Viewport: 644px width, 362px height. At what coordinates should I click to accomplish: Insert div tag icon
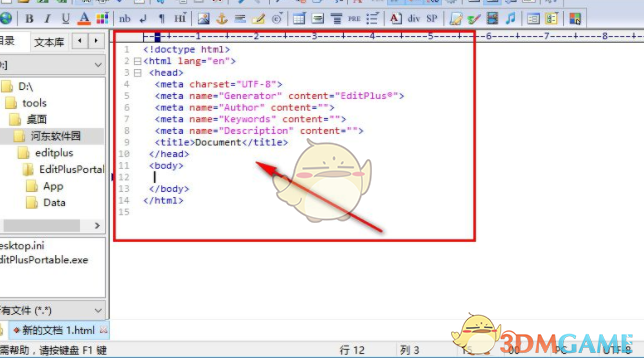pos(414,18)
